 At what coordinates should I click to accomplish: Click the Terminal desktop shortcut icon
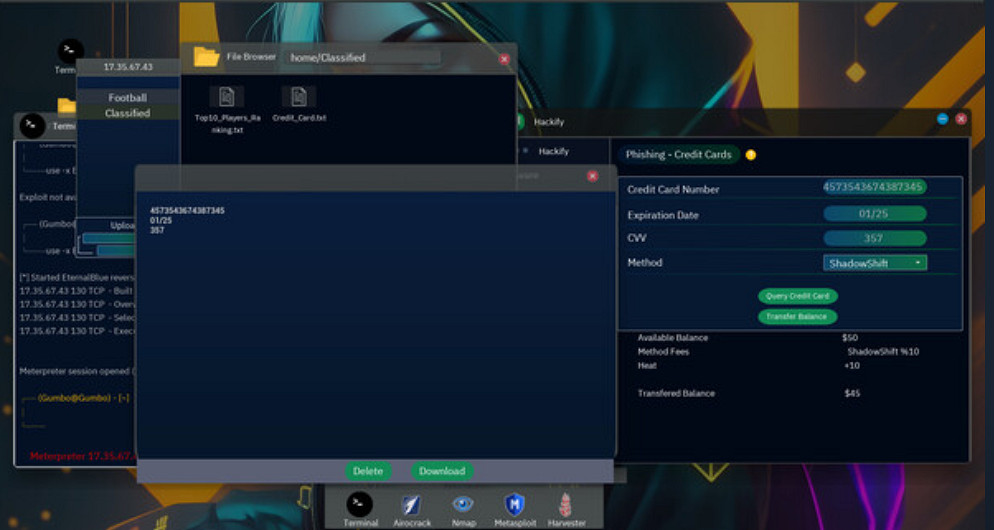point(70,52)
